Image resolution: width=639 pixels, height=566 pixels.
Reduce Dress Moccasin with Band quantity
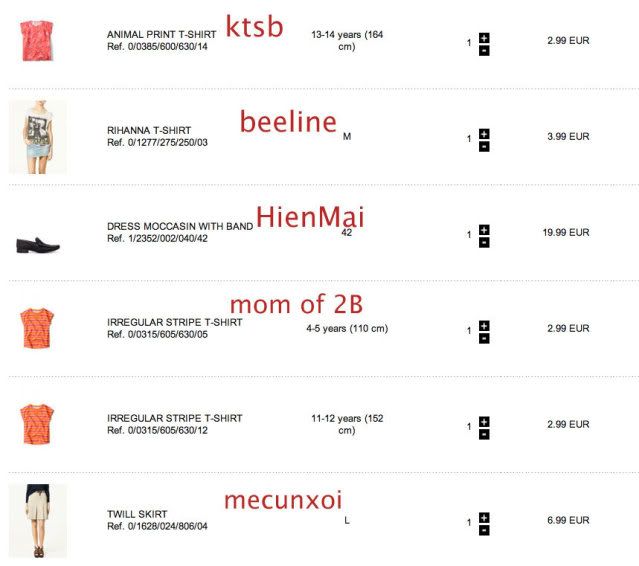[484, 241]
